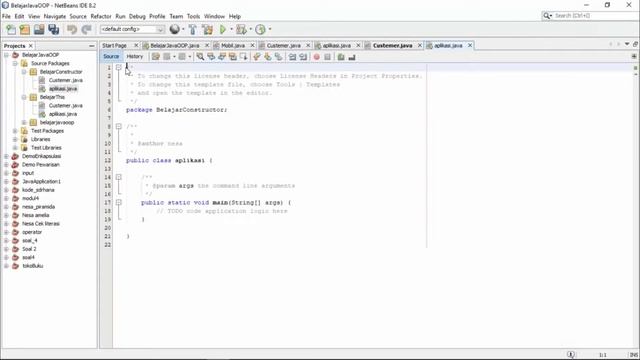Collapse the code fold at line 1
Image resolution: width=640 pixels, height=360 pixels.
118,67
